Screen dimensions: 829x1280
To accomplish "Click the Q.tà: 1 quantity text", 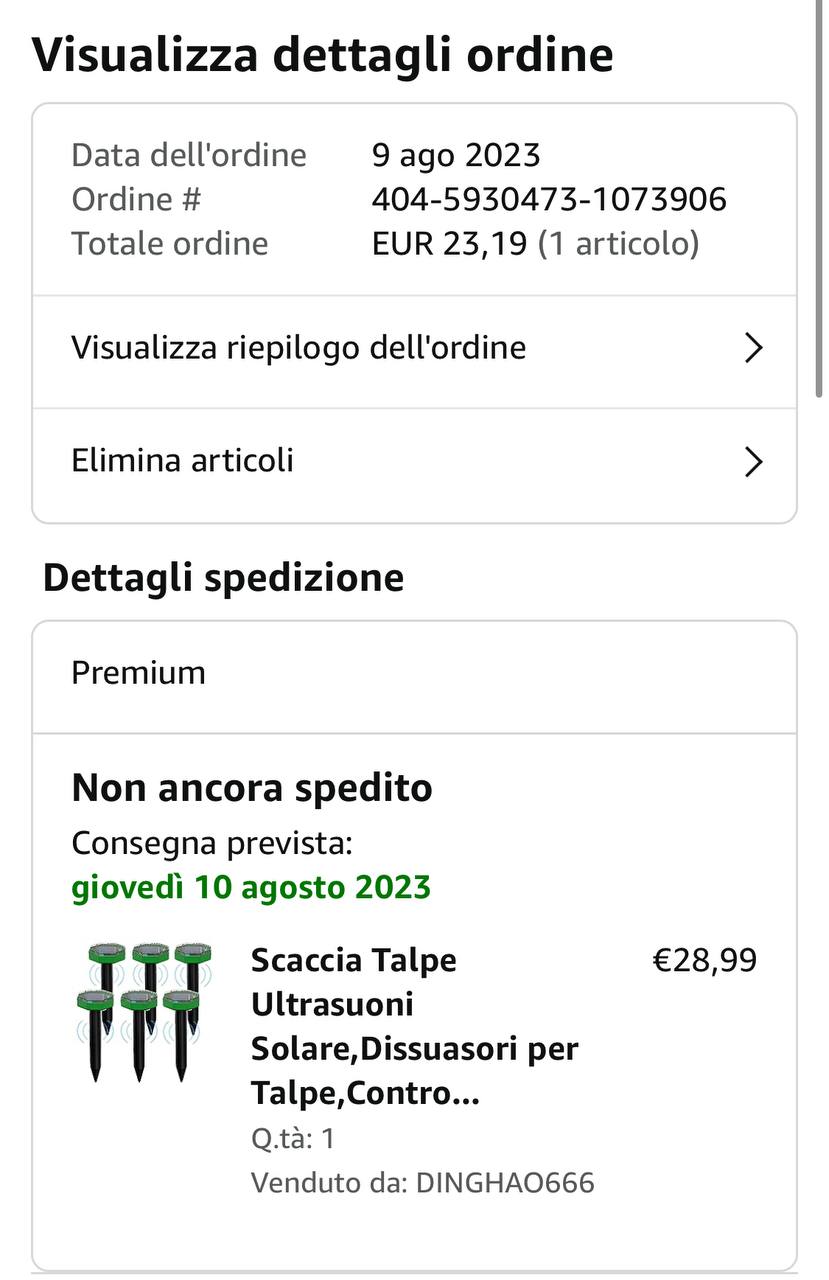I will pos(293,1138).
